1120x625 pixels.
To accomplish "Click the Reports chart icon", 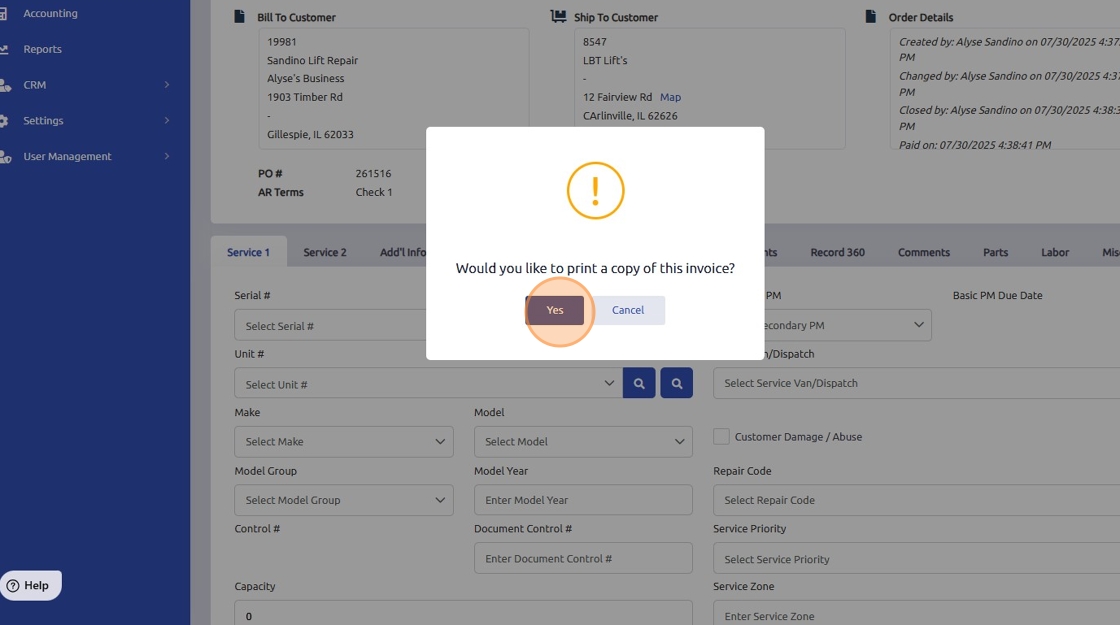I will (4, 49).
